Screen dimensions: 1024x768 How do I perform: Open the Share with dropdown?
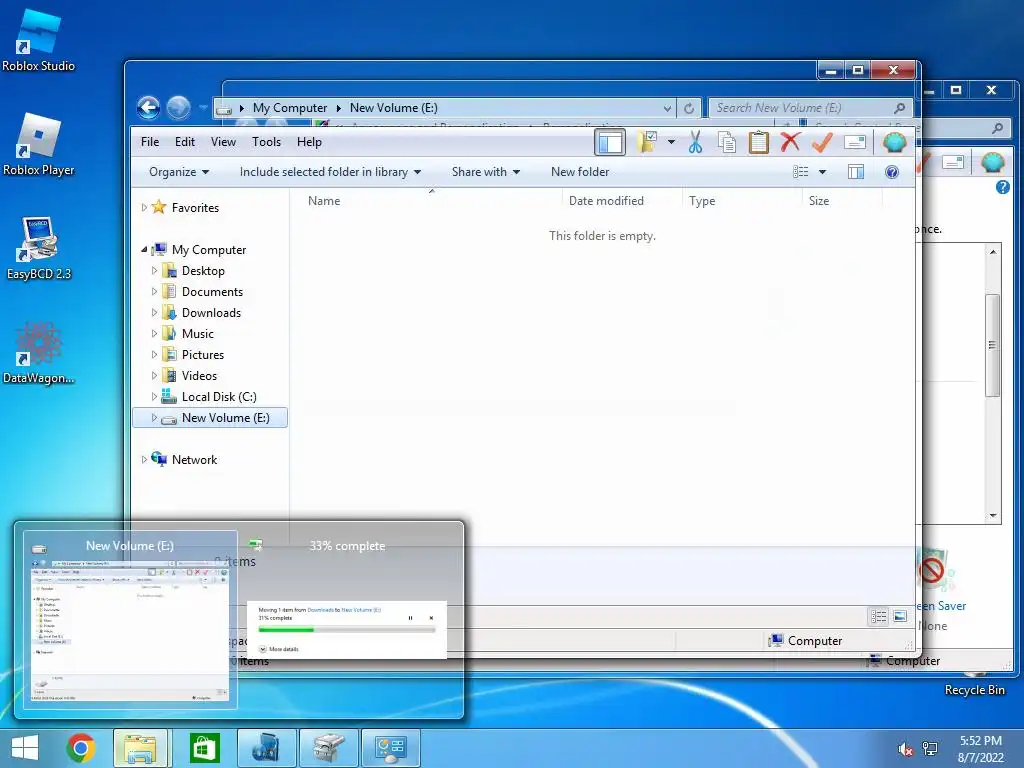click(x=486, y=172)
